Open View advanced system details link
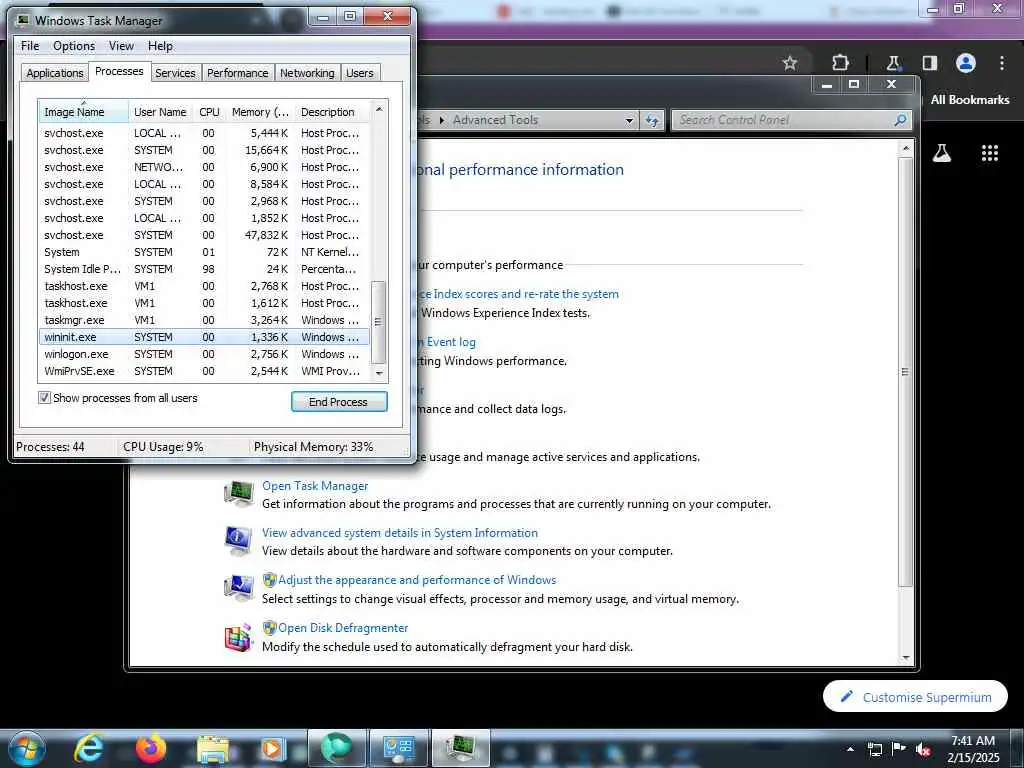This screenshot has height=768, width=1024. click(400, 533)
